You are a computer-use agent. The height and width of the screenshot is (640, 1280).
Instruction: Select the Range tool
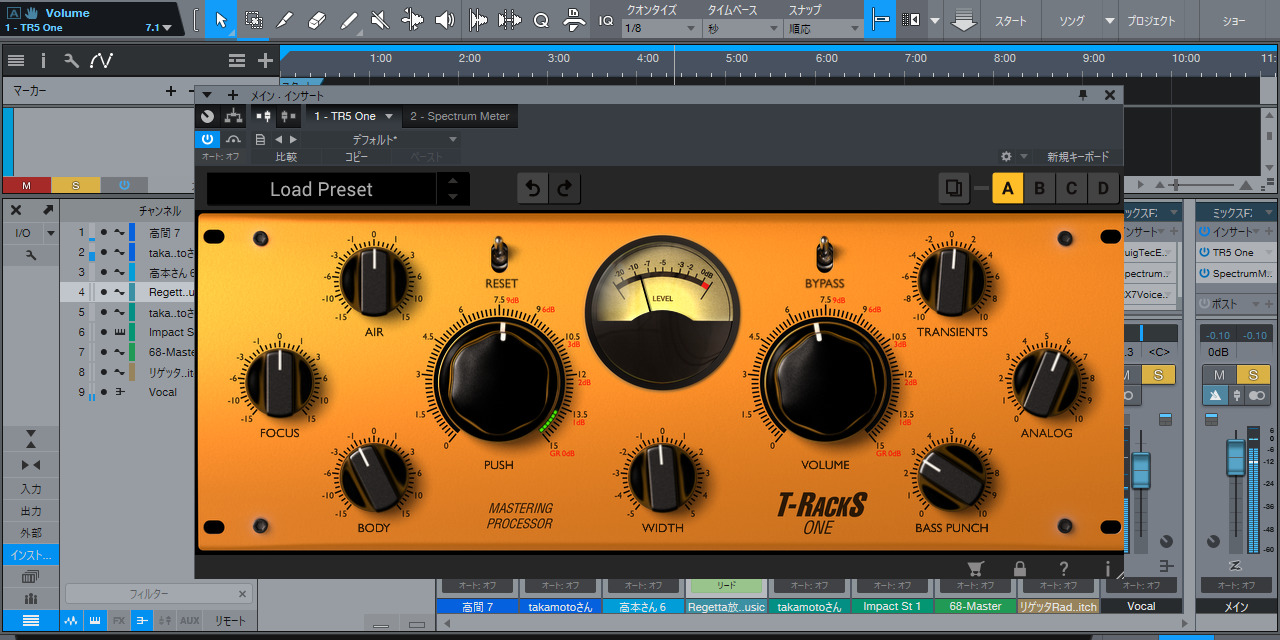pos(254,20)
